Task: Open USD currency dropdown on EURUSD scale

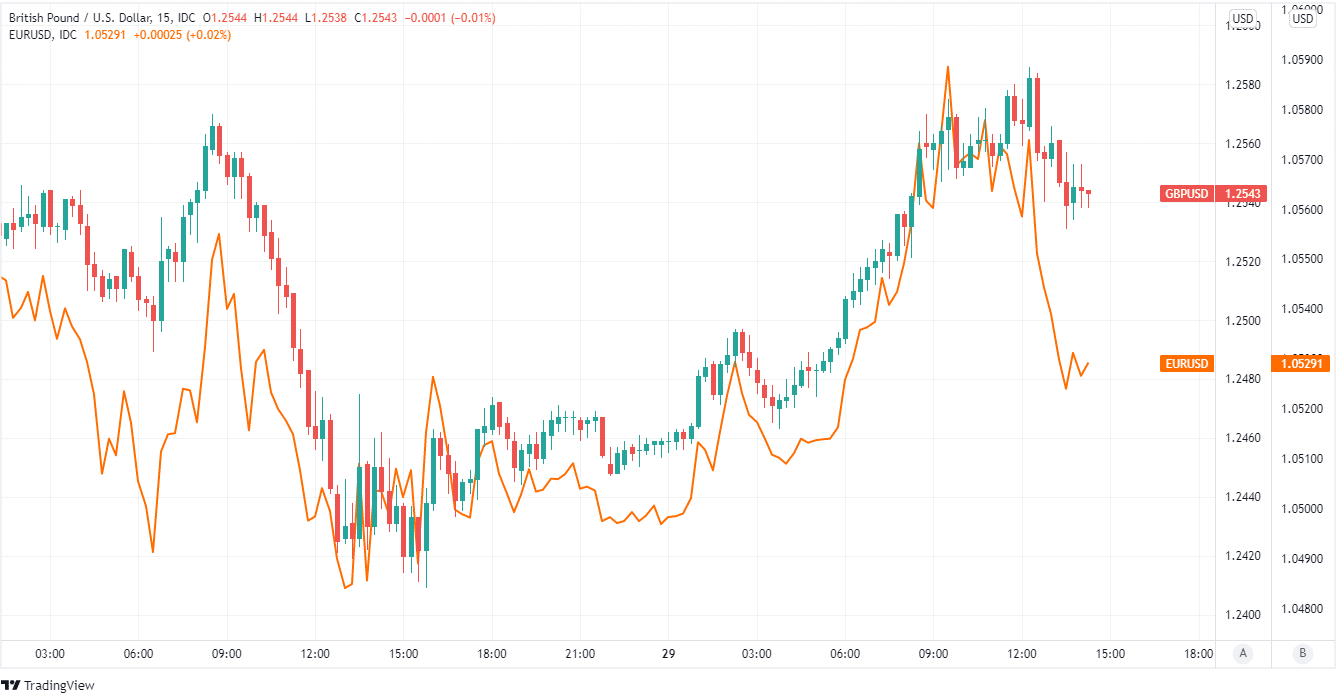Action: (1304, 18)
